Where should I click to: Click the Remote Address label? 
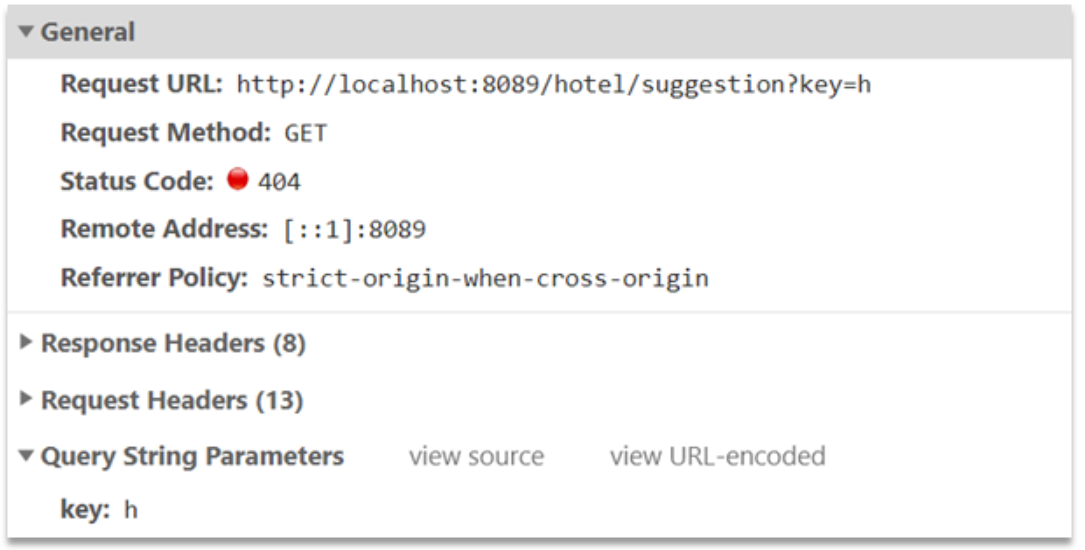point(164,229)
